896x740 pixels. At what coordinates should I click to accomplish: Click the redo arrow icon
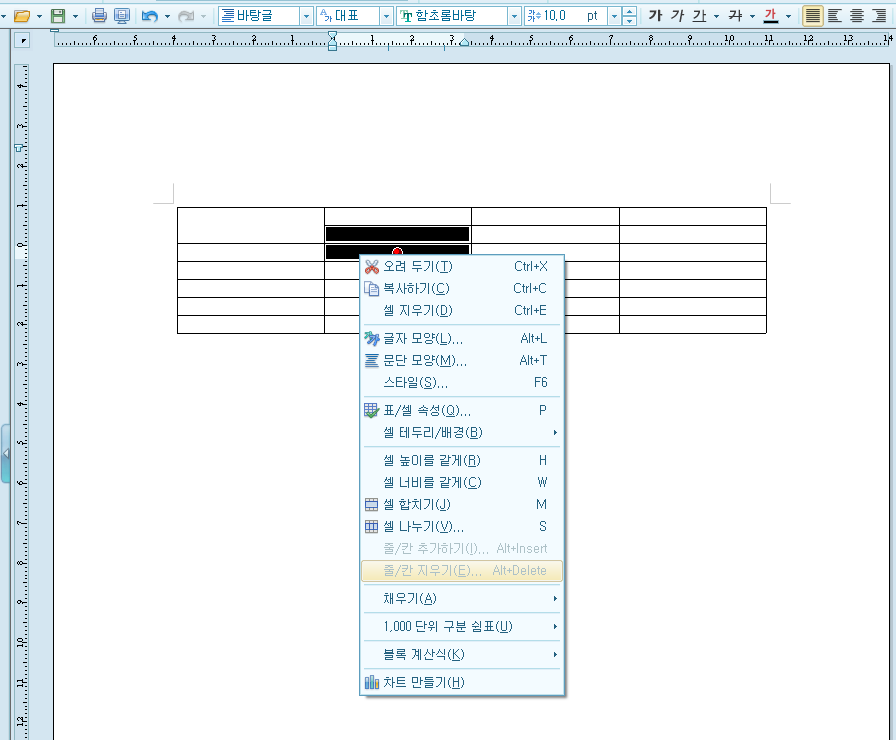(x=186, y=15)
